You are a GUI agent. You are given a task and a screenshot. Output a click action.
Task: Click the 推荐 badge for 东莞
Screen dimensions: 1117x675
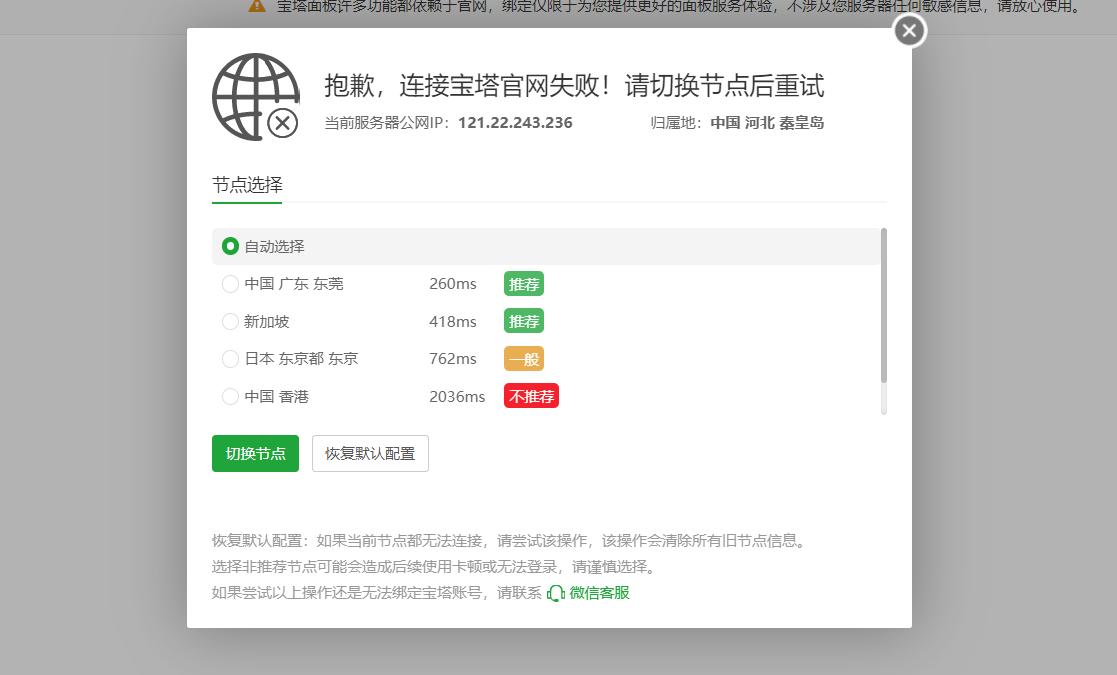(524, 284)
